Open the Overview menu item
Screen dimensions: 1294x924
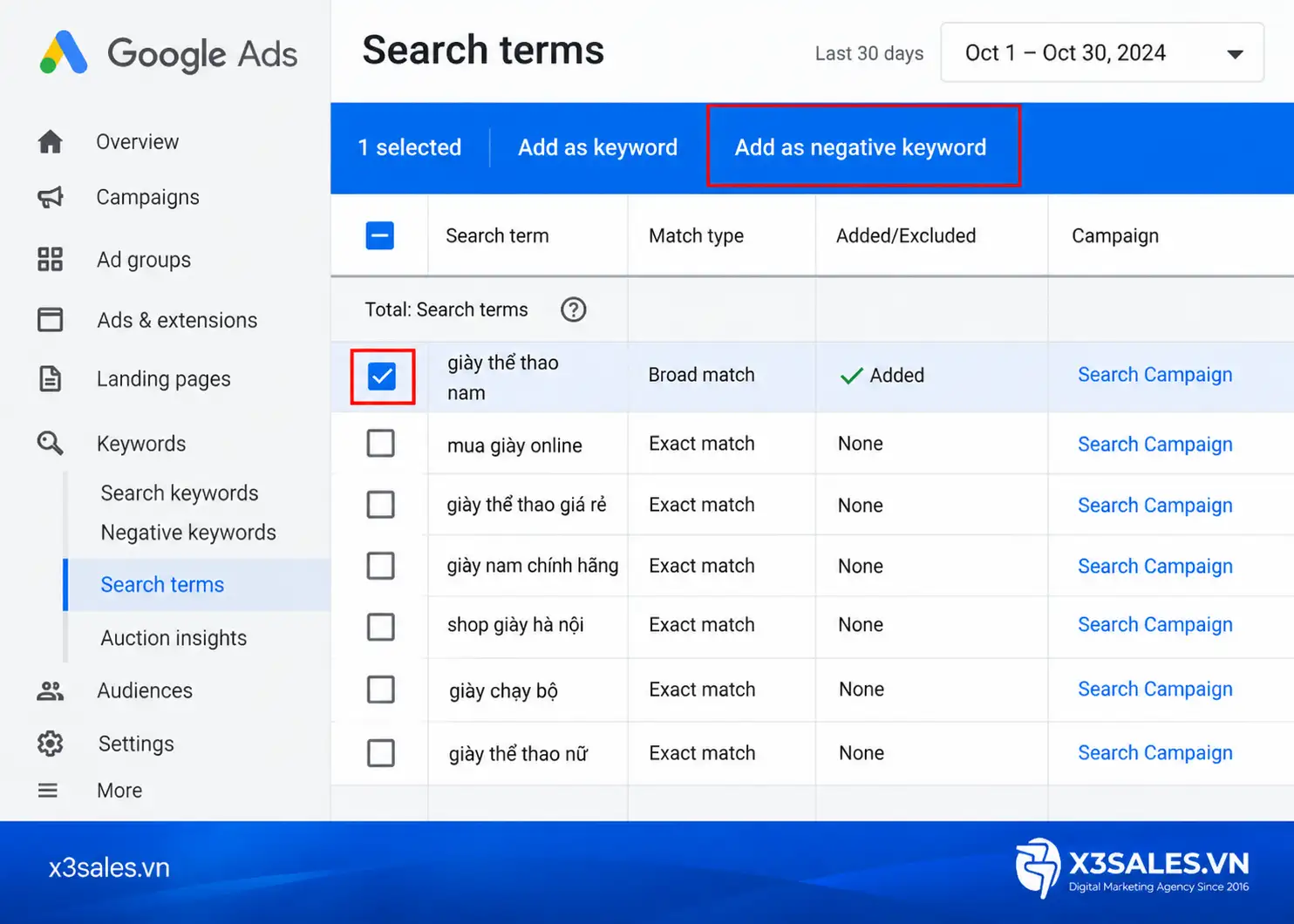tap(137, 141)
